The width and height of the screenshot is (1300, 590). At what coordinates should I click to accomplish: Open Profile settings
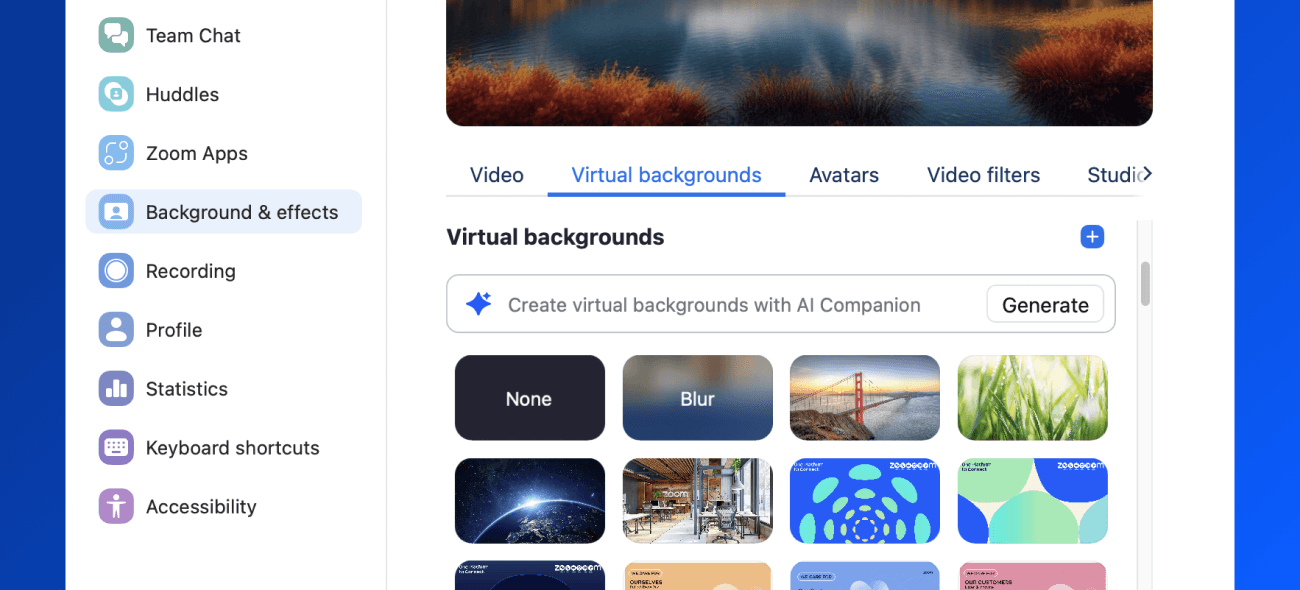click(223, 330)
